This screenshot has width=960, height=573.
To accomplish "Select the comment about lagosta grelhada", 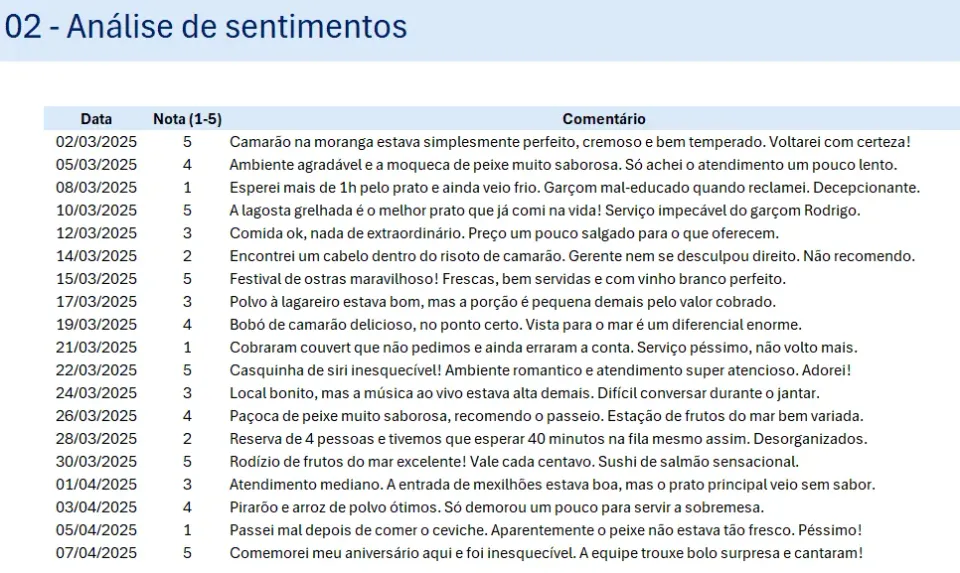I will 545,211.
